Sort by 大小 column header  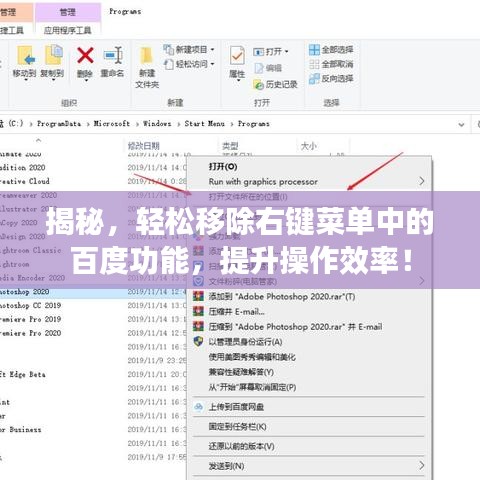(x=308, y=146)
